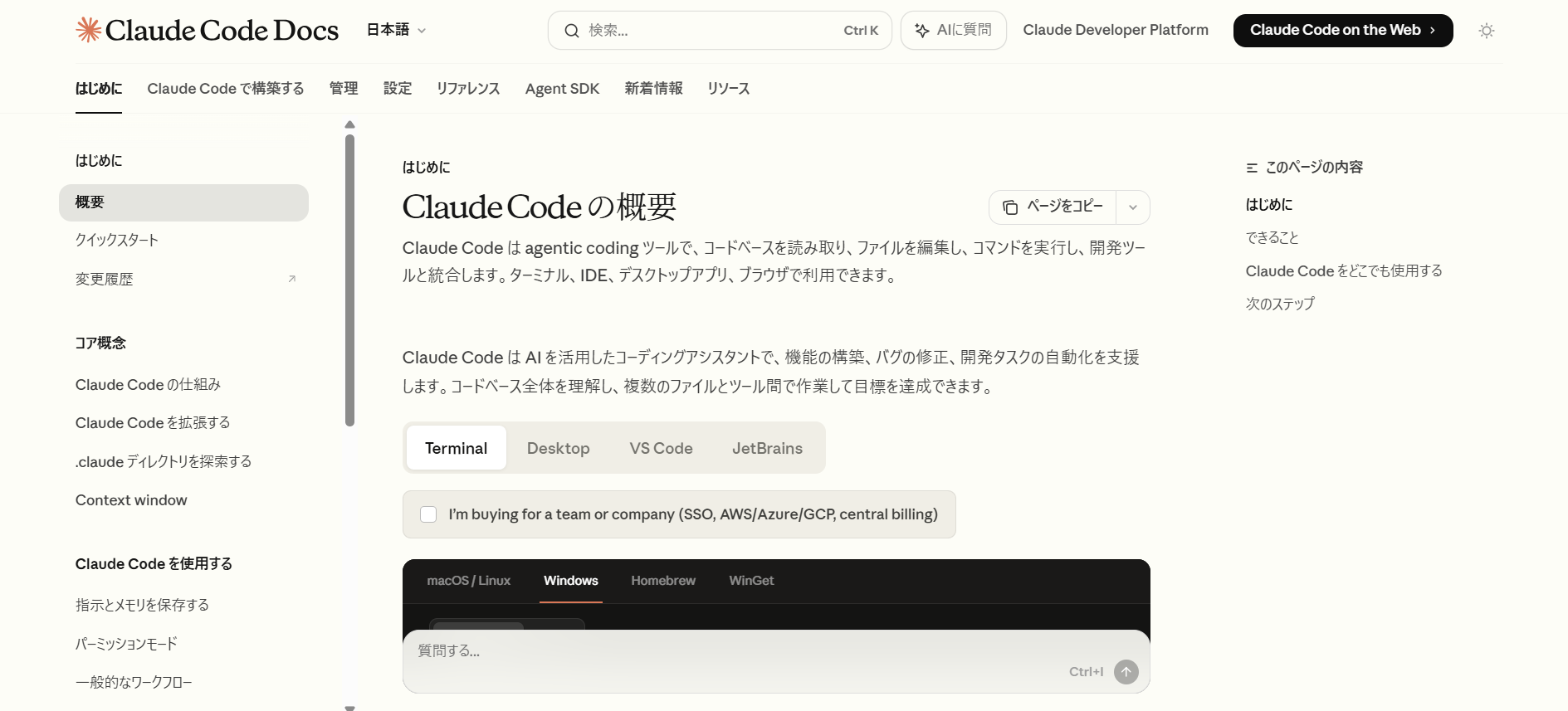Image resolution: width=1568 pixels, height=711 pixels.
Task: Open Claude Code の仕組み page
Action: coord(148,385)
